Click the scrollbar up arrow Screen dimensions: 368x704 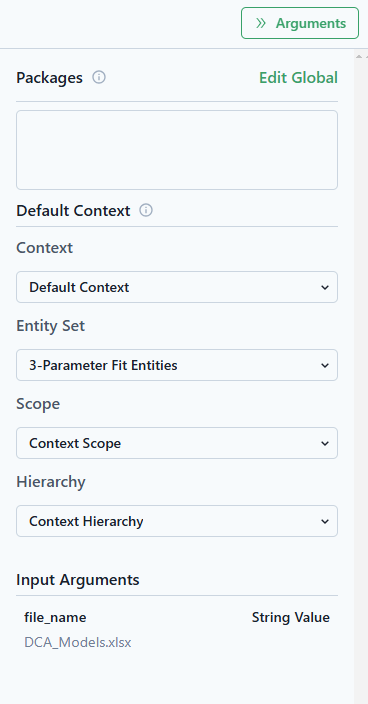359,57
